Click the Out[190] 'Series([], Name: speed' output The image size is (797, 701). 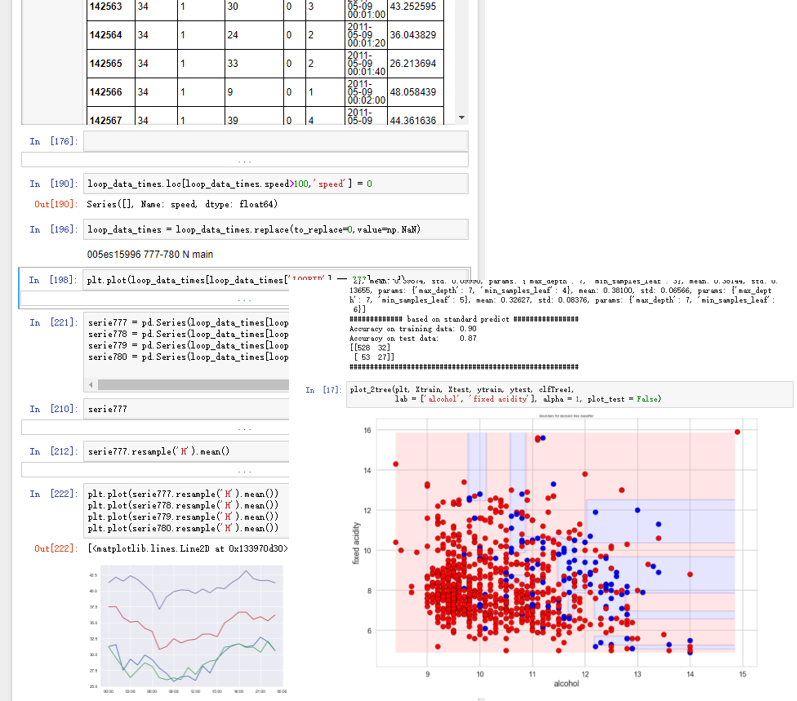182,204
